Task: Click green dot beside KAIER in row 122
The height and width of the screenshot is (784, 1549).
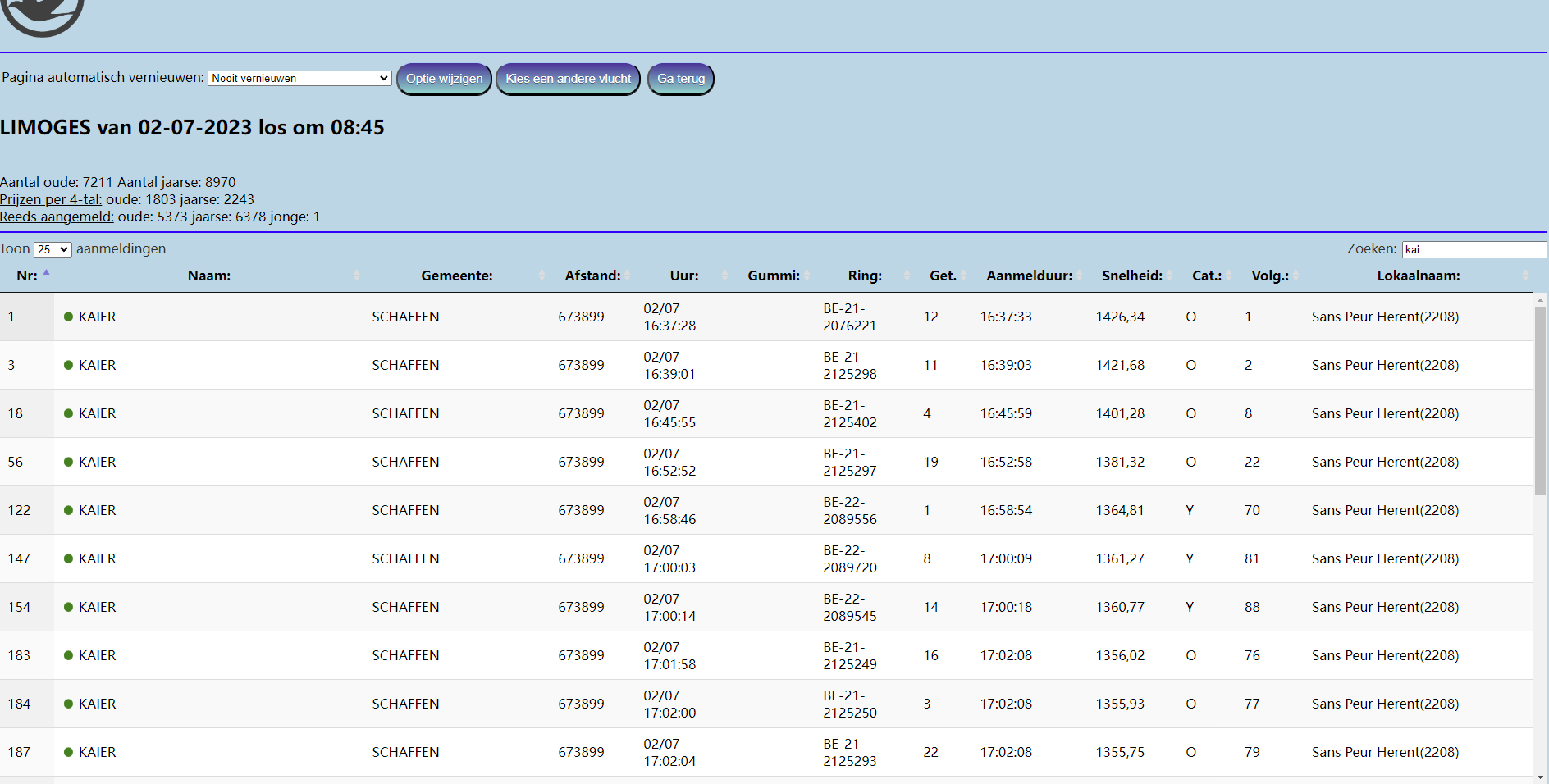Action: pyautogui.click(x=69, y=510)
